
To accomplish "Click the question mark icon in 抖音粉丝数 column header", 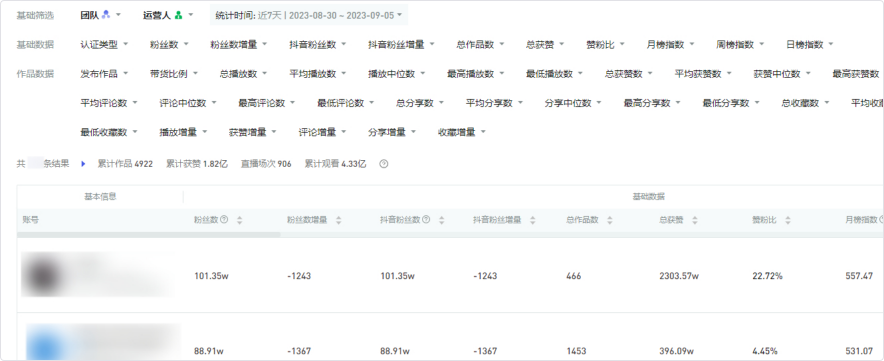I will click(426, 219).
